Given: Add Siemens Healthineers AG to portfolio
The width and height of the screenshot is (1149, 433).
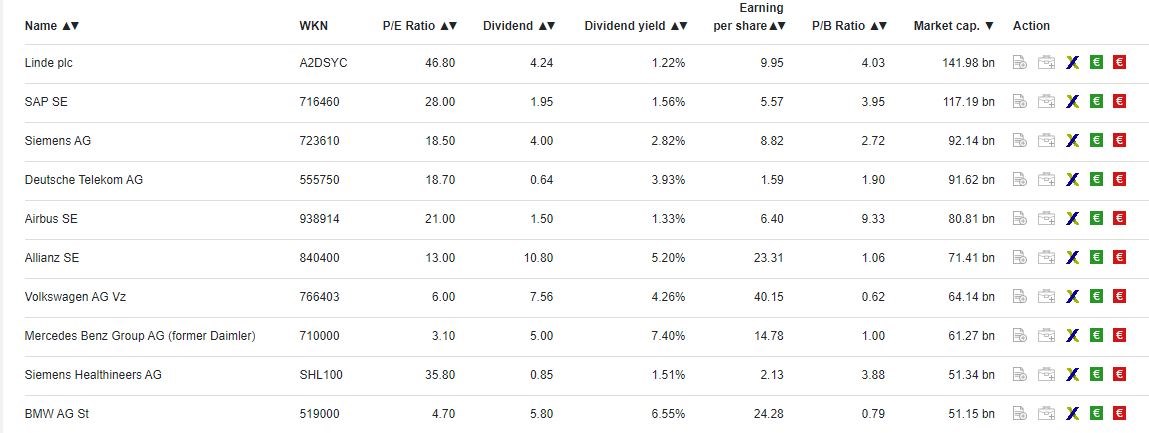Looking at the screenshot, I should 1046,375.
